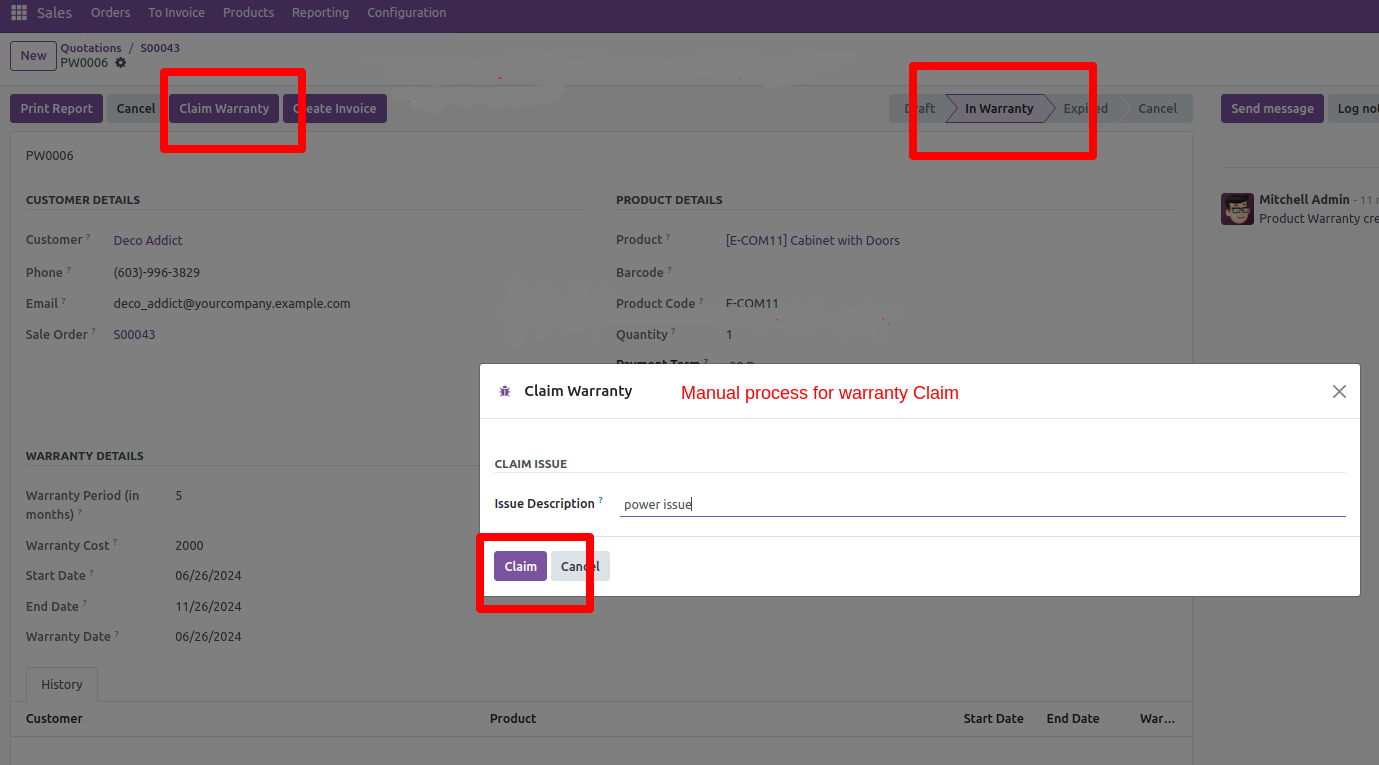This screenshot has width=1379, height=765.
Task: Click in the Issue Description field
Action: [x=980, y=505]
